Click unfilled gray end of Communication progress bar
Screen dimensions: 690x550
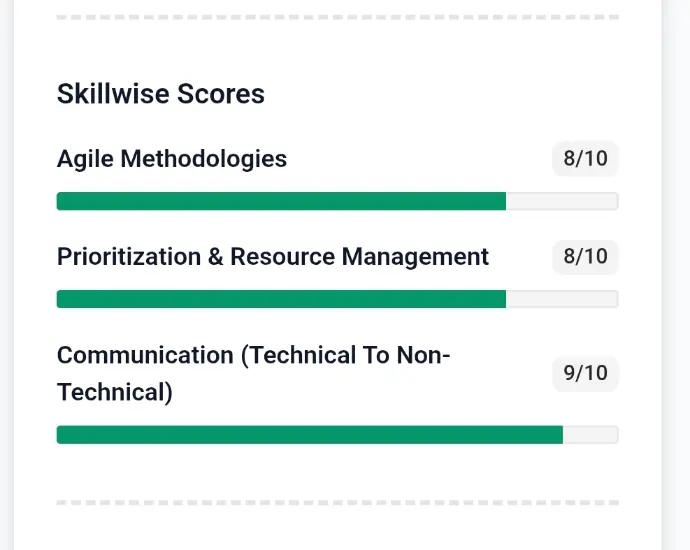click(590, 435)
